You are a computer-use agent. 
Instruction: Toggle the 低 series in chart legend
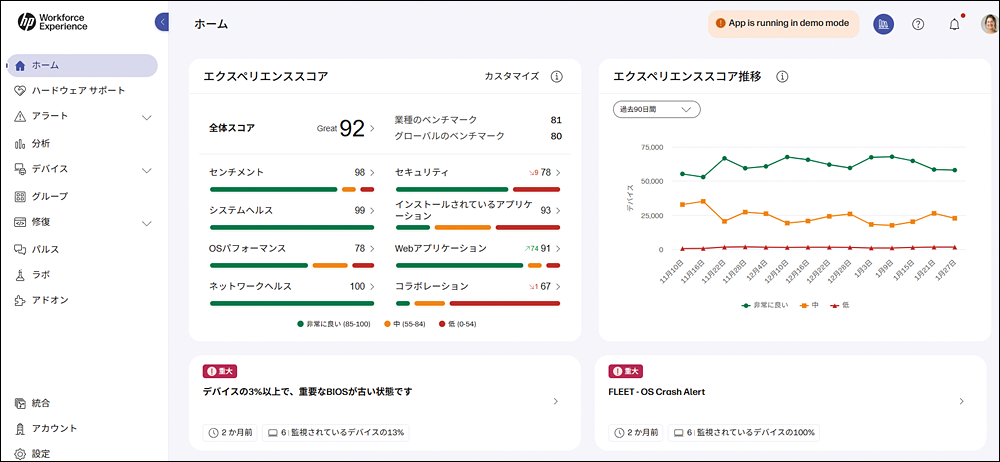coord(839,306)
